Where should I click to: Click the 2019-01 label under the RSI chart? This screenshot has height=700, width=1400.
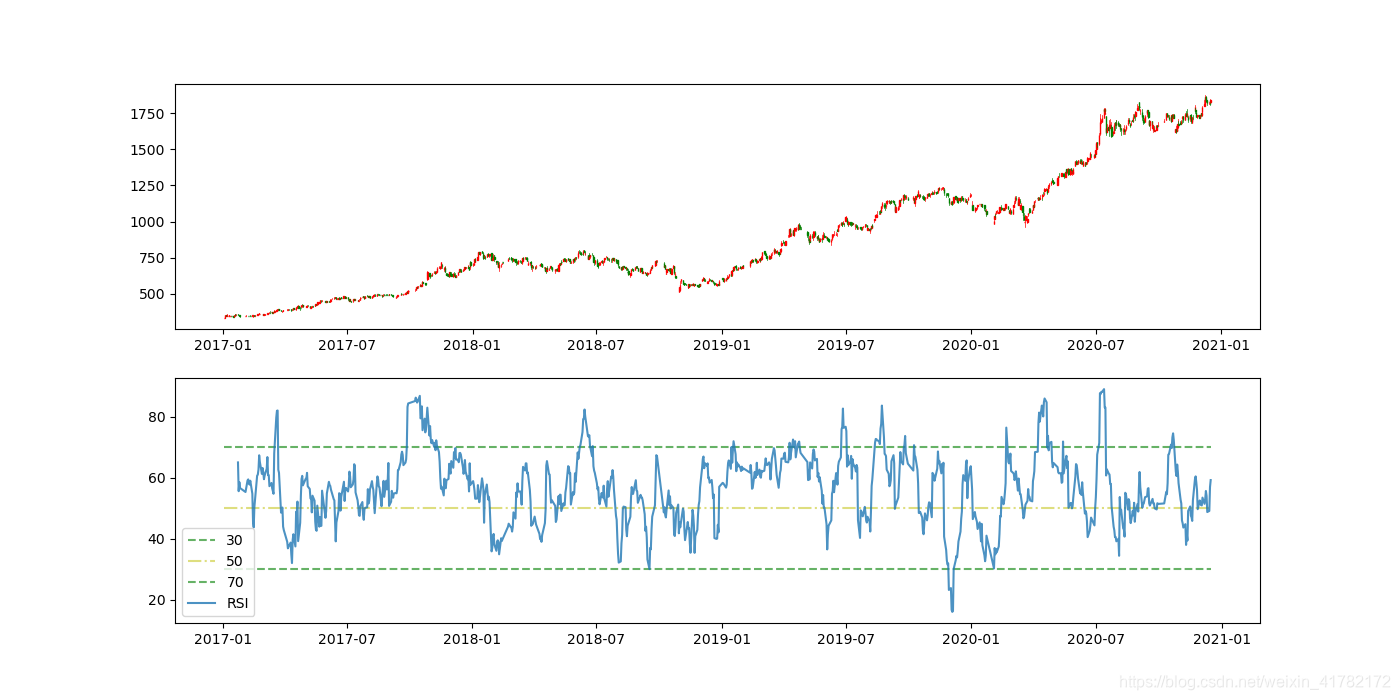[x=722, y=639]
